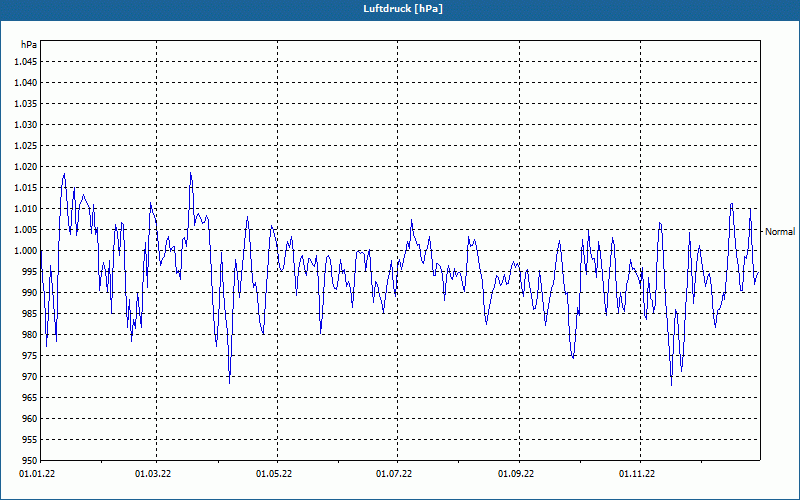Select the 990 y-axis value
The width and height of the screenshot is (800, 500).
[30, 292]
